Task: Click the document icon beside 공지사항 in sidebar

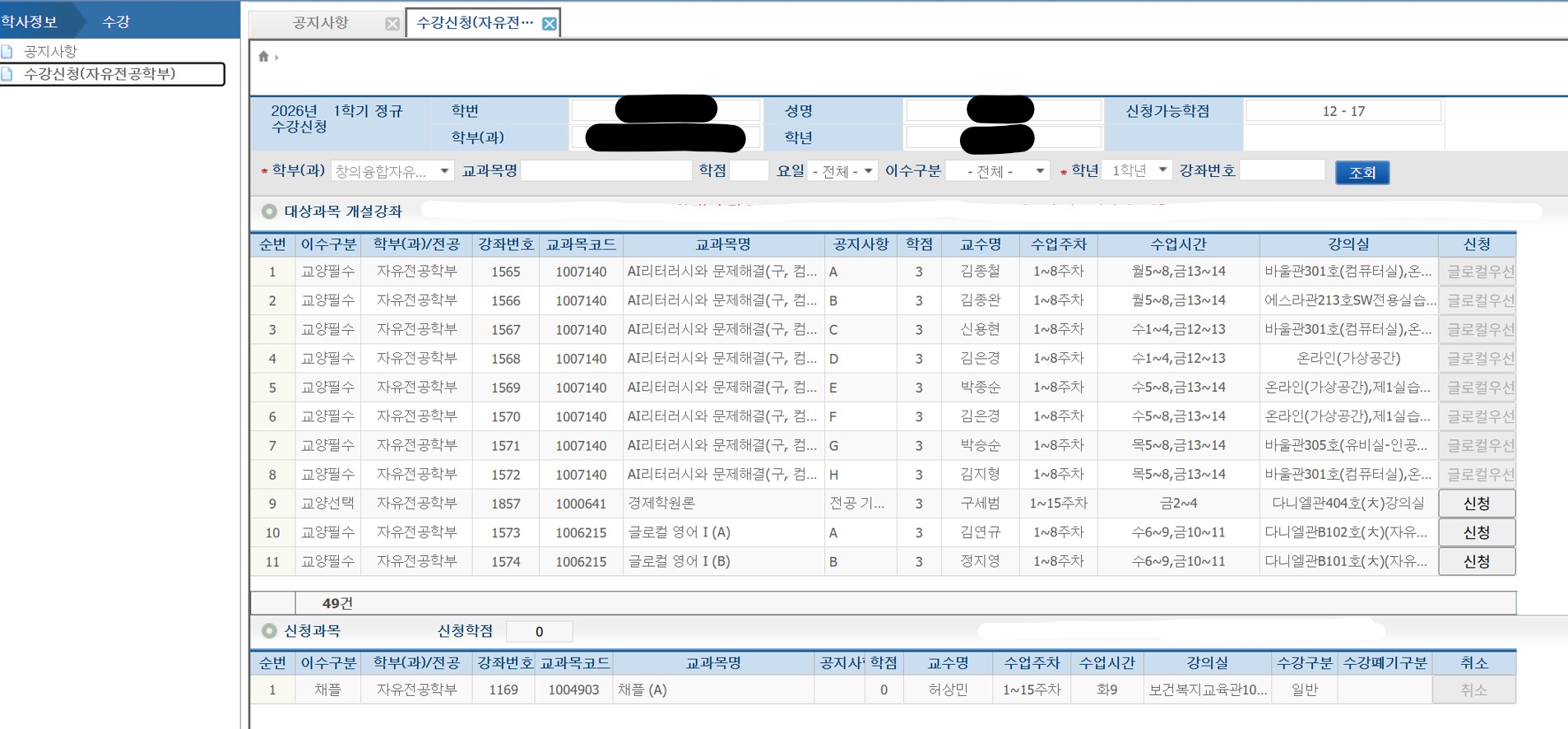Action: (7, 52)
